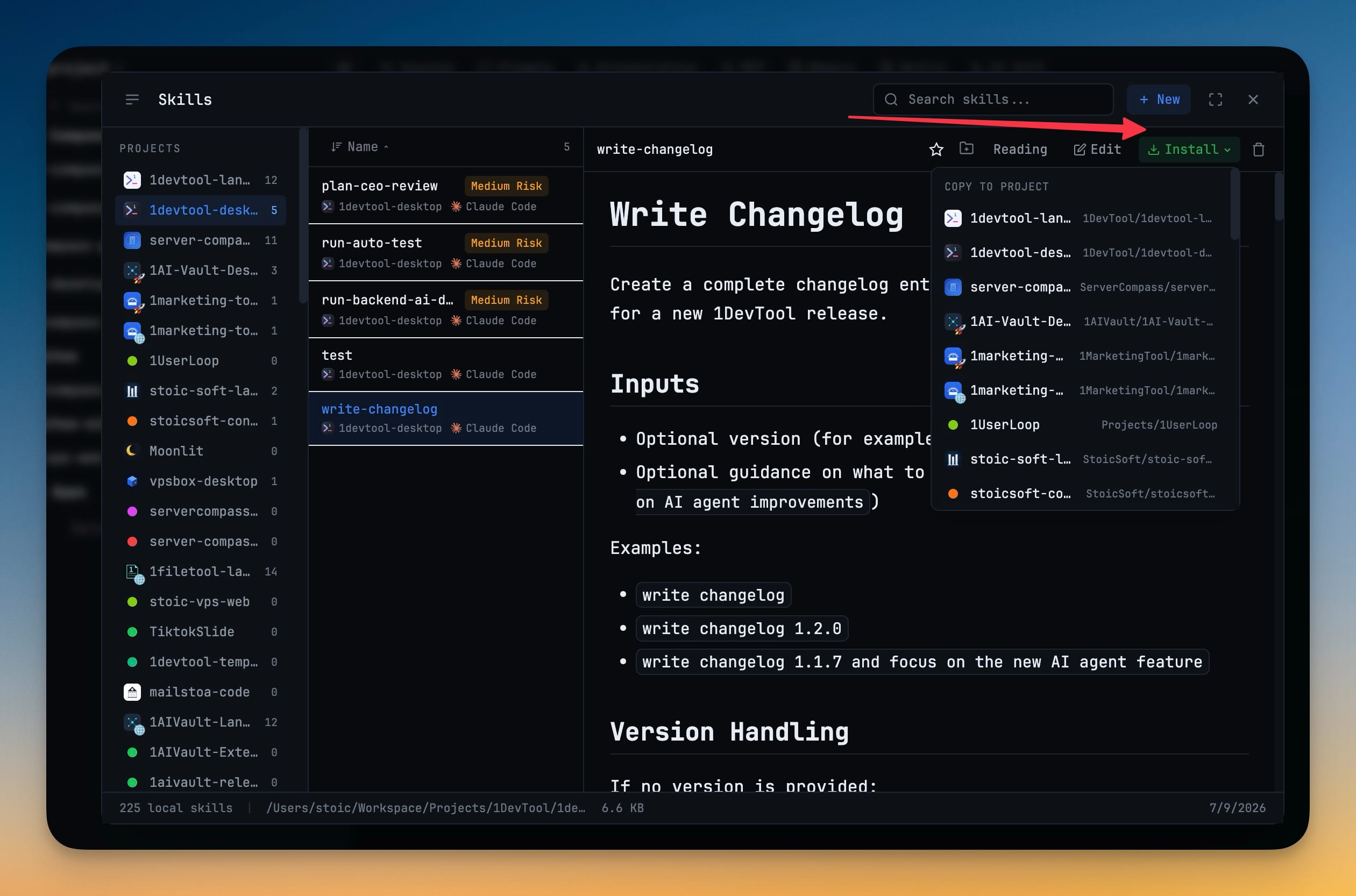The image size is (1356, 896).
Task: Copy skill to stoic-soft-l… in dropdown menu
Action: pos(1081,459)
